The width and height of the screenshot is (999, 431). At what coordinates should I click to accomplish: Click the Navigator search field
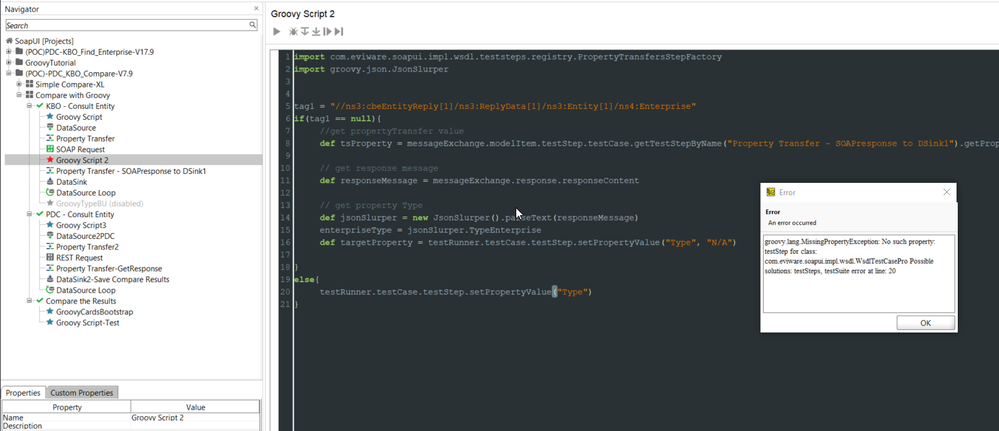[x=125, y=25]
